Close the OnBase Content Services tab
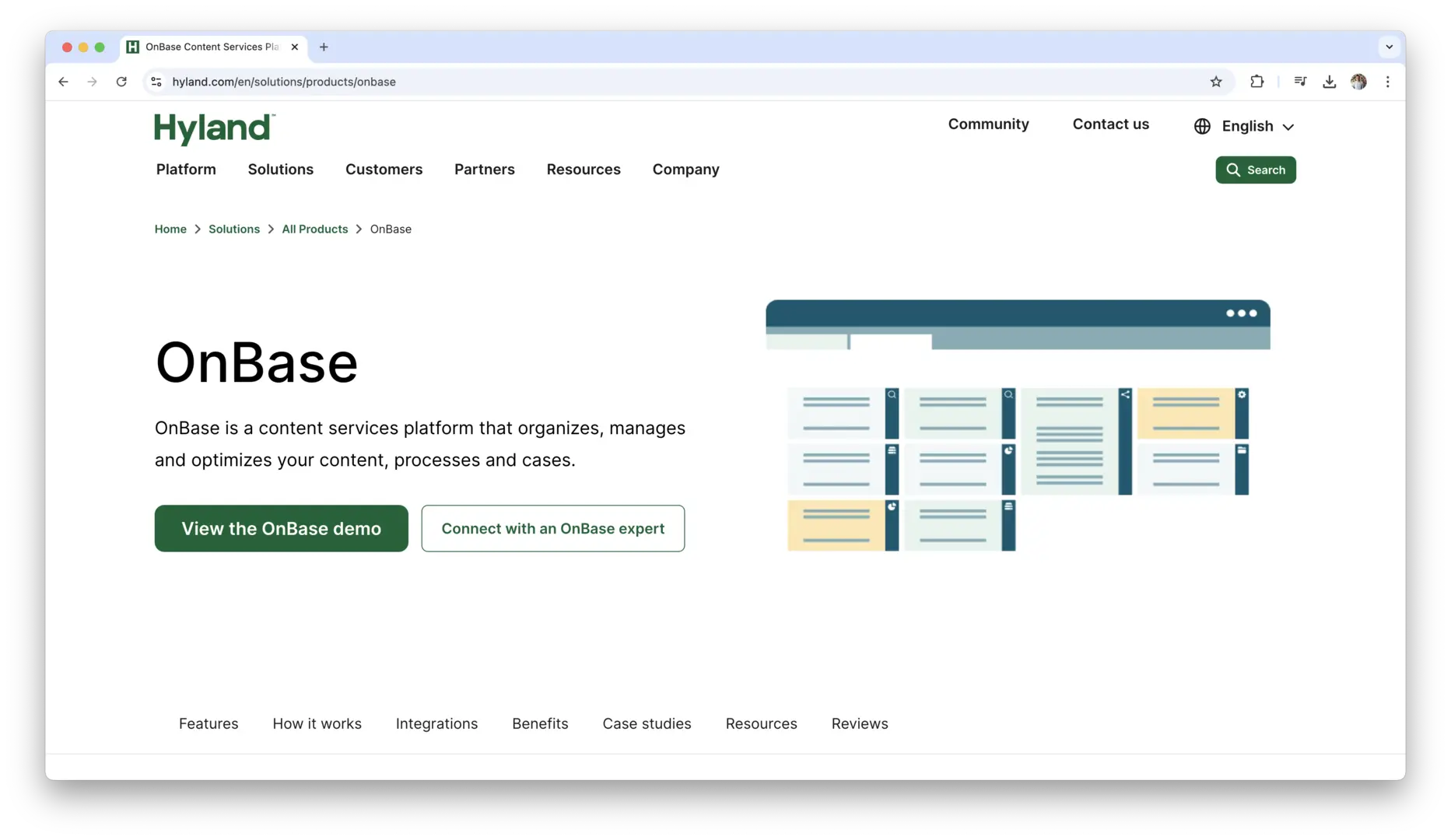This screenshot has width=1451, height=840. click(295, 47)
